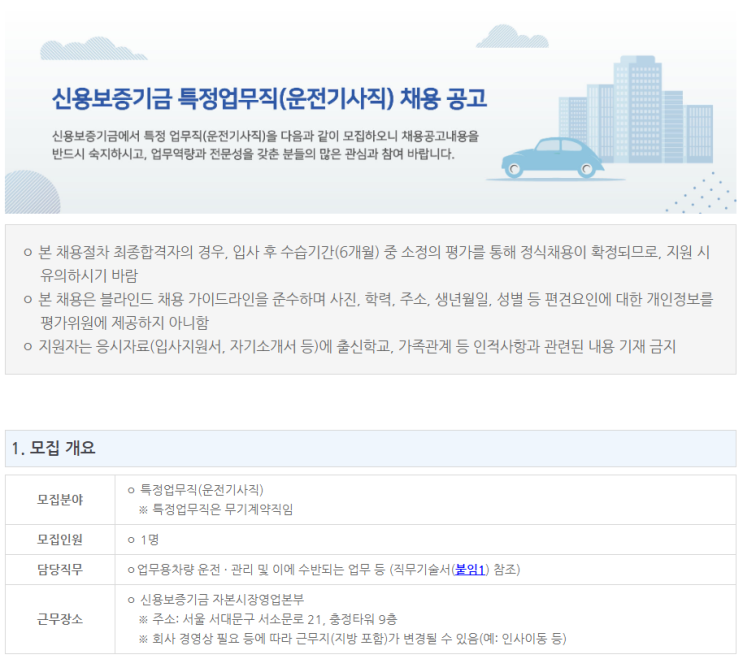Image resolution: width=743 pixels, height=659 pixels.
Task: Select the section heading 1. 모집 개요
Action: tap(54, 448)
